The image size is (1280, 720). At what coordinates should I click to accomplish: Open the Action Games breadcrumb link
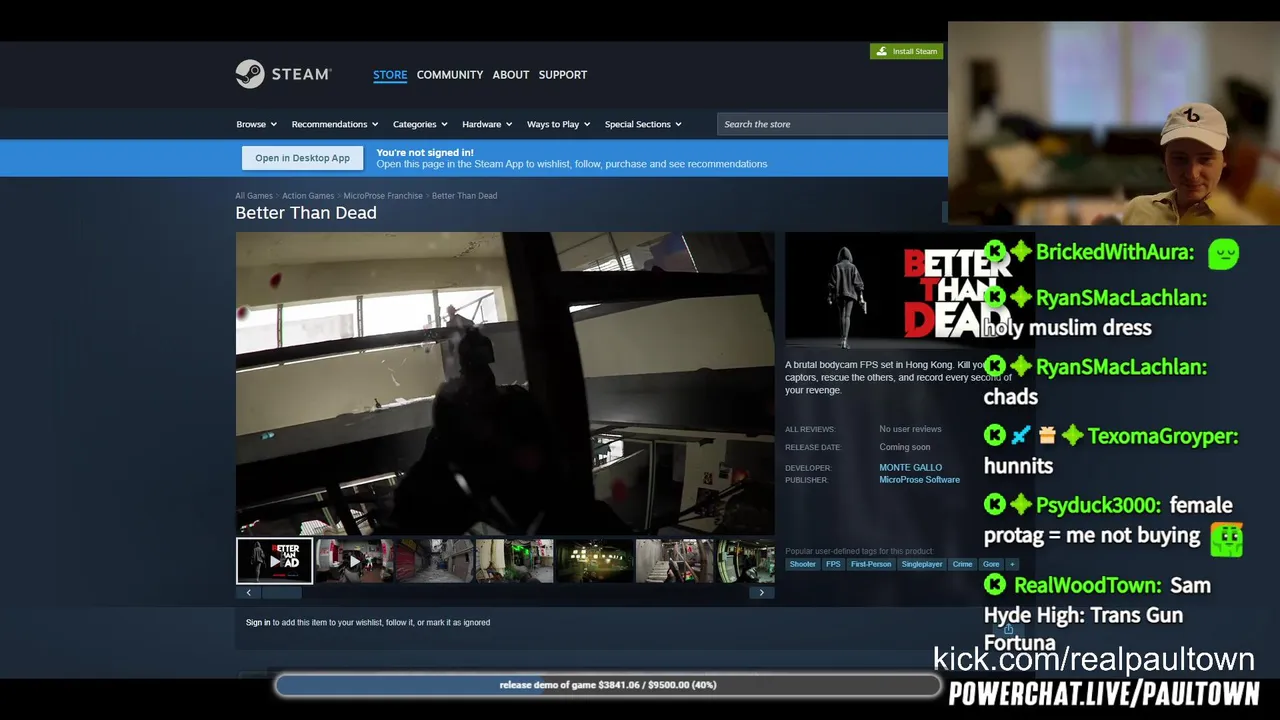click(308, 196)
